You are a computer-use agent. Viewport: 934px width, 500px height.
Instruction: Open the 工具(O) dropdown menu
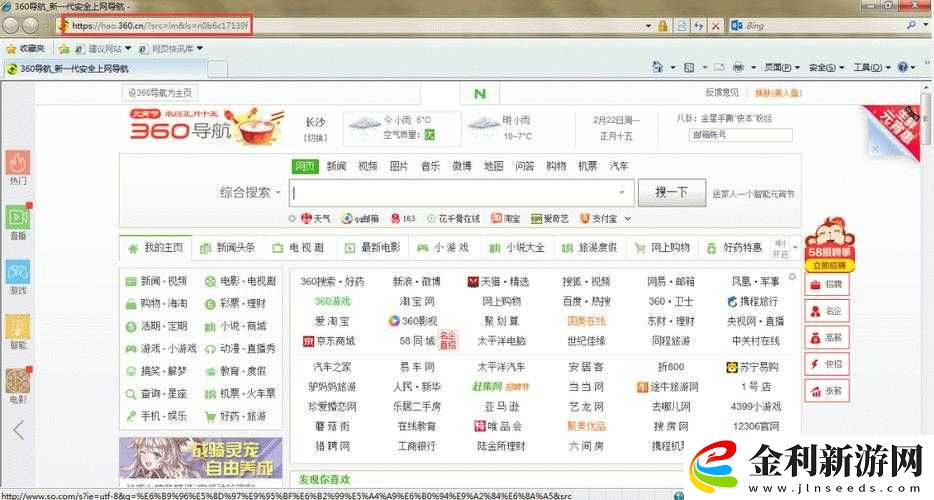pos(871,67)
